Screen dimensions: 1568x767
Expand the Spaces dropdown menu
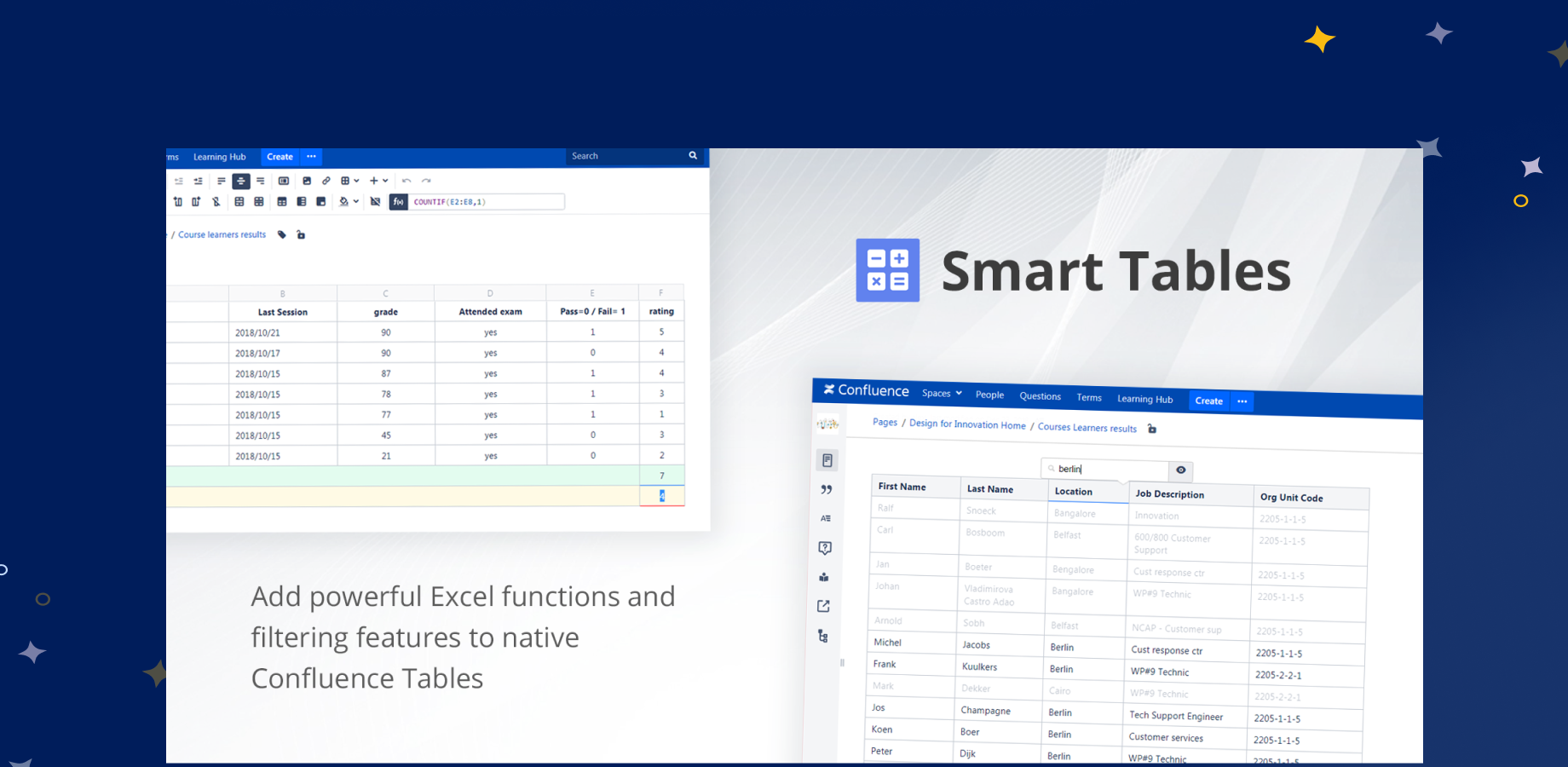pos(942,393)
